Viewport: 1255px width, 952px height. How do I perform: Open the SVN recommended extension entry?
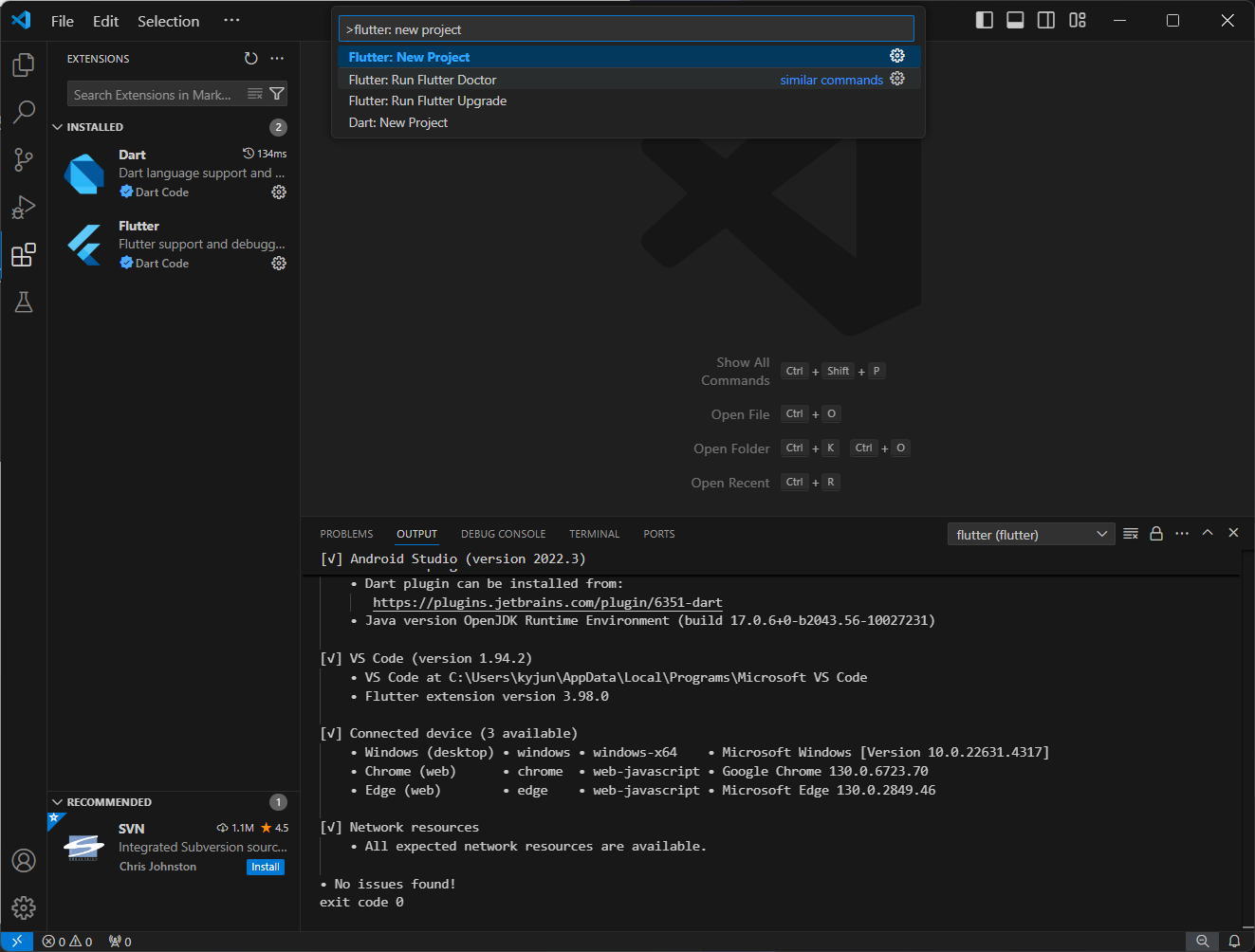tap(174, 847)
